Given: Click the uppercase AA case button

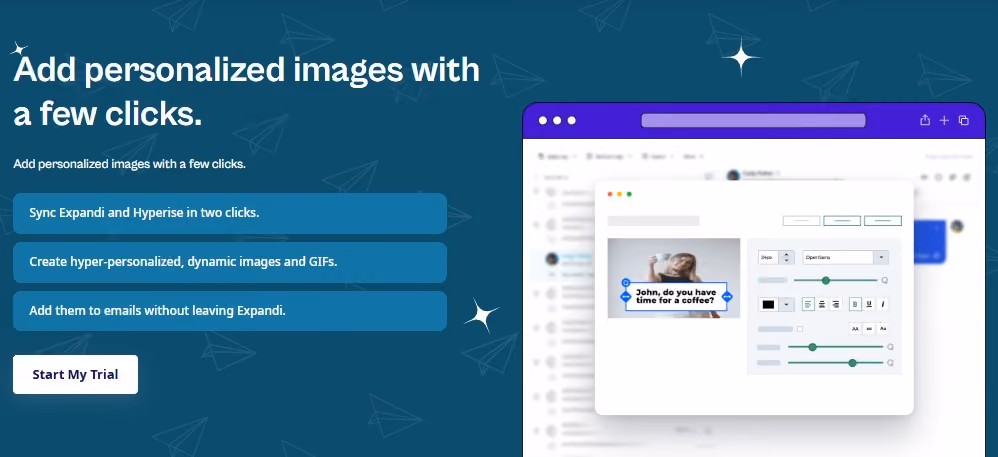Looking at the screenshot, I should tap(855, 329).
